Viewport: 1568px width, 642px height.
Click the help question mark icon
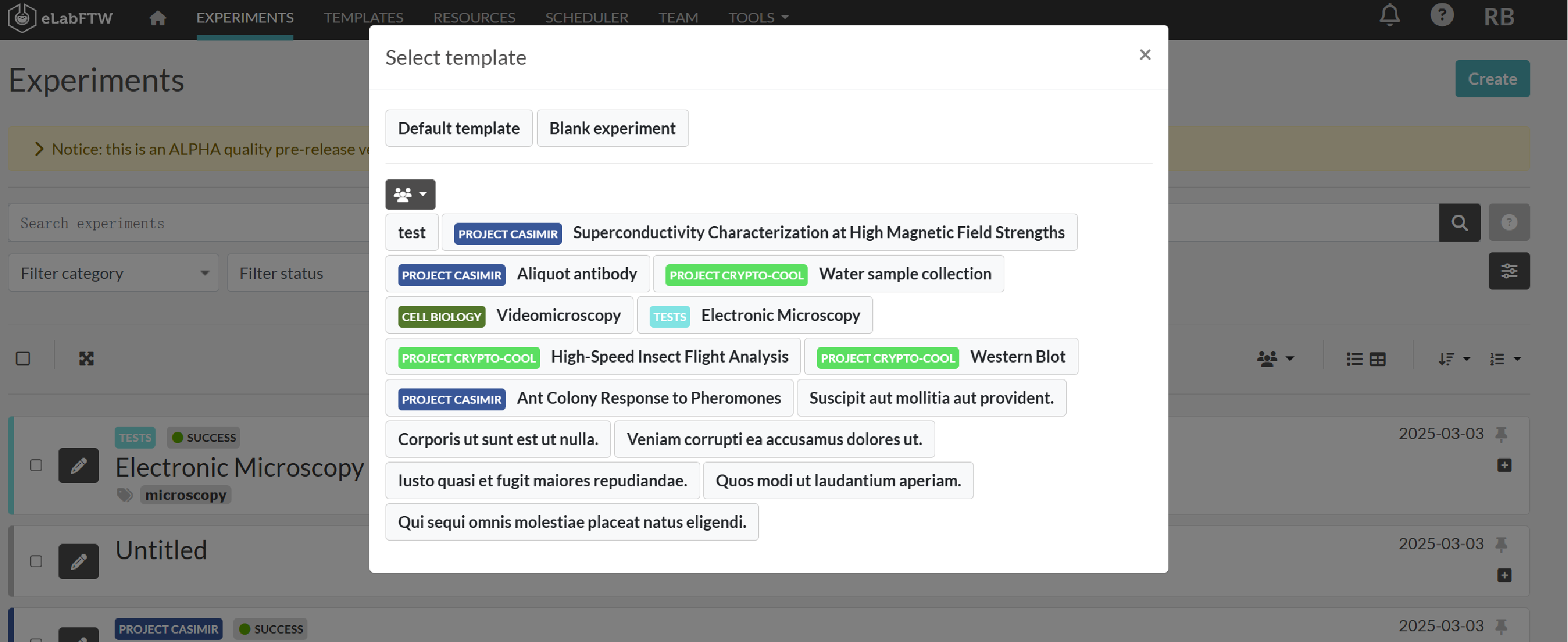(1442, 15)
